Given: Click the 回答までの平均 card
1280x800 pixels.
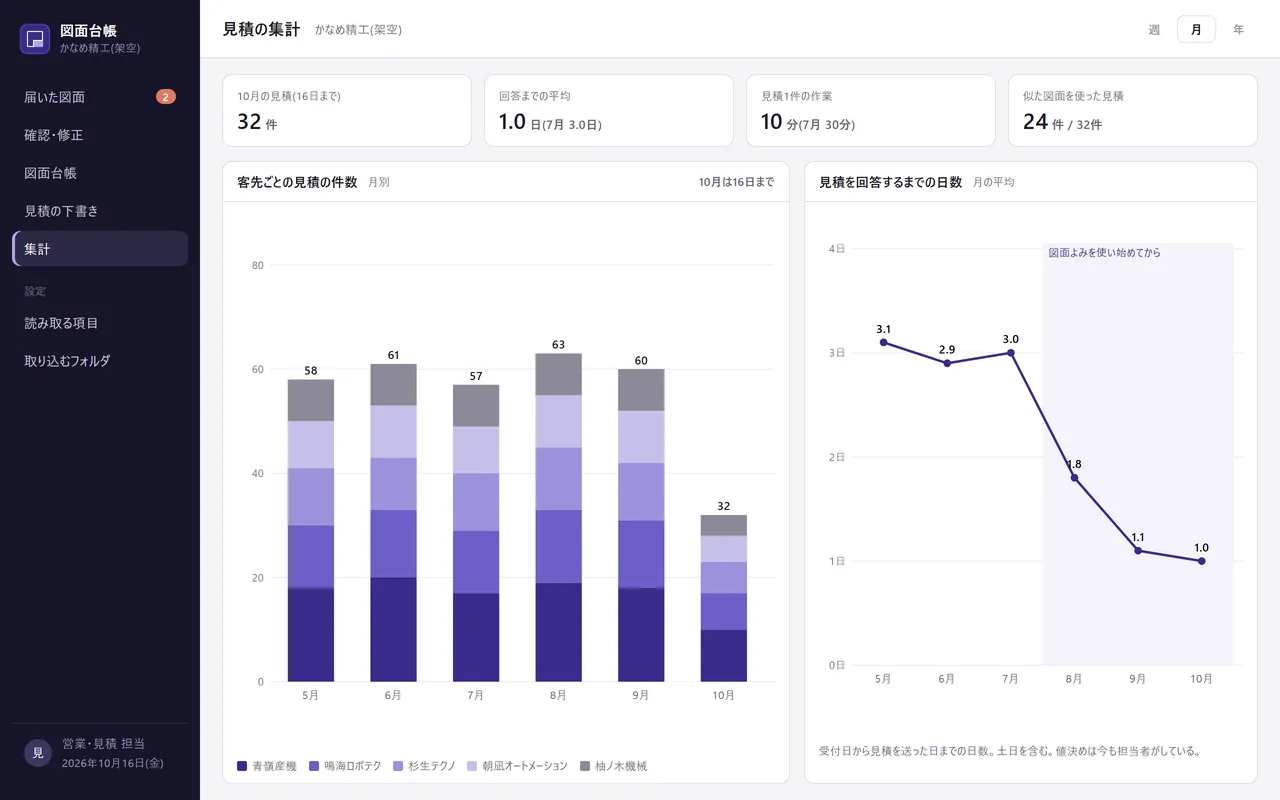Looking at the screenshot, I should [609, 110].
